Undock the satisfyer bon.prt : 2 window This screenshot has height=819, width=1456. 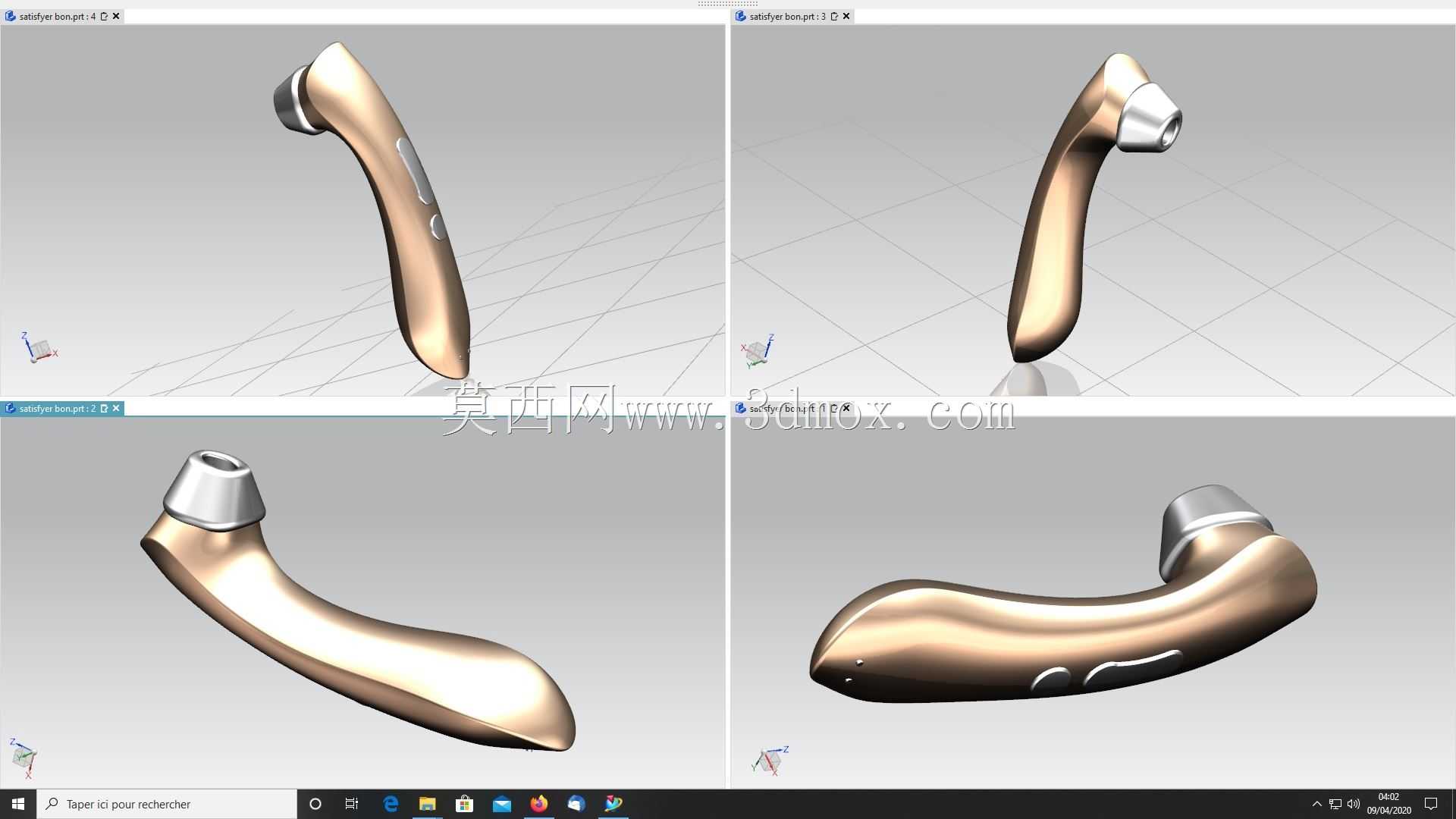(105, 408)
